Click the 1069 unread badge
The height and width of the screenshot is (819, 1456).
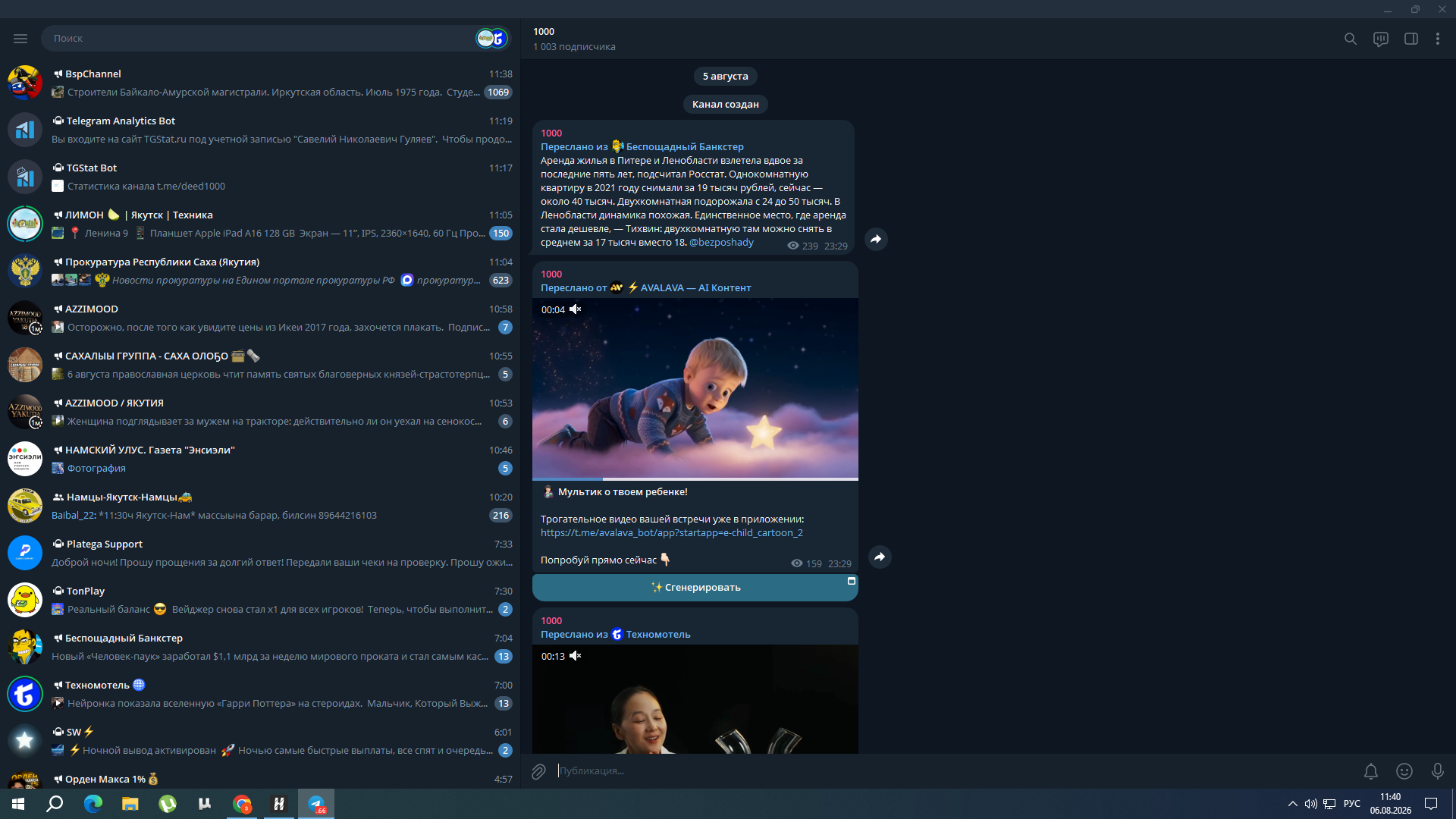click(498, 93)
